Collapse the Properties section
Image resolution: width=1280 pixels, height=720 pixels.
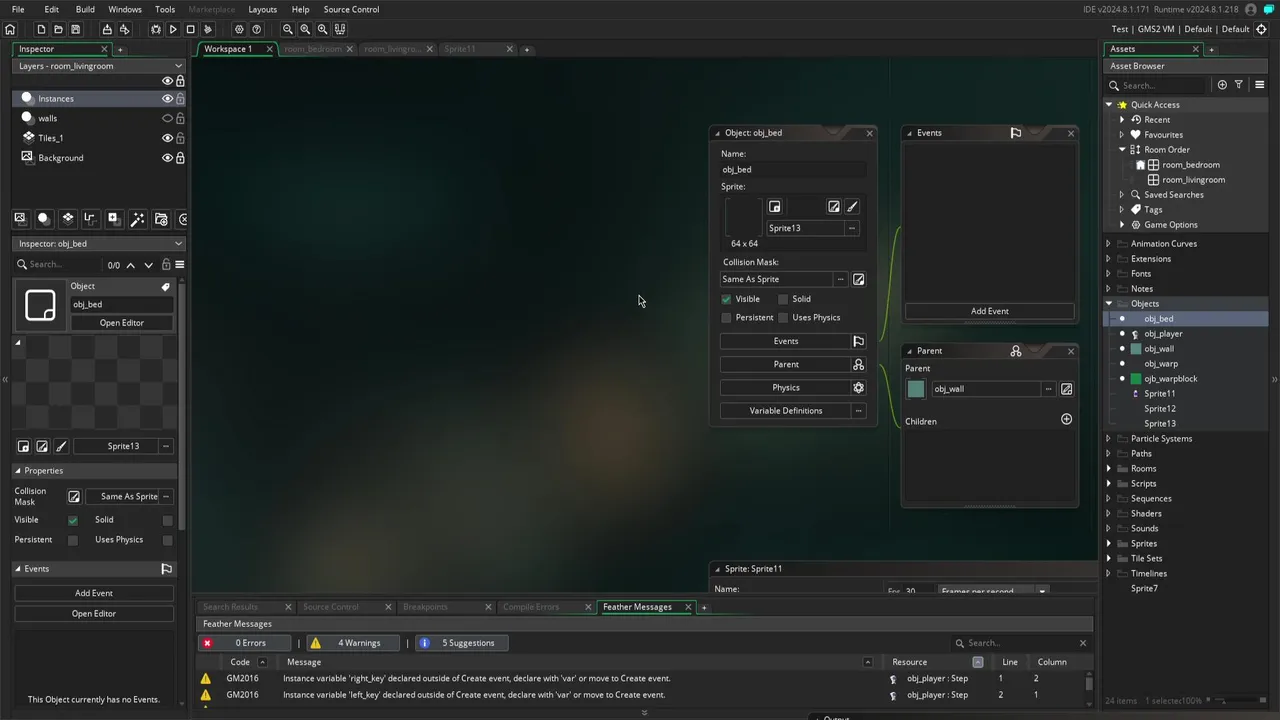pyautogui.click(x=17, y=471)
